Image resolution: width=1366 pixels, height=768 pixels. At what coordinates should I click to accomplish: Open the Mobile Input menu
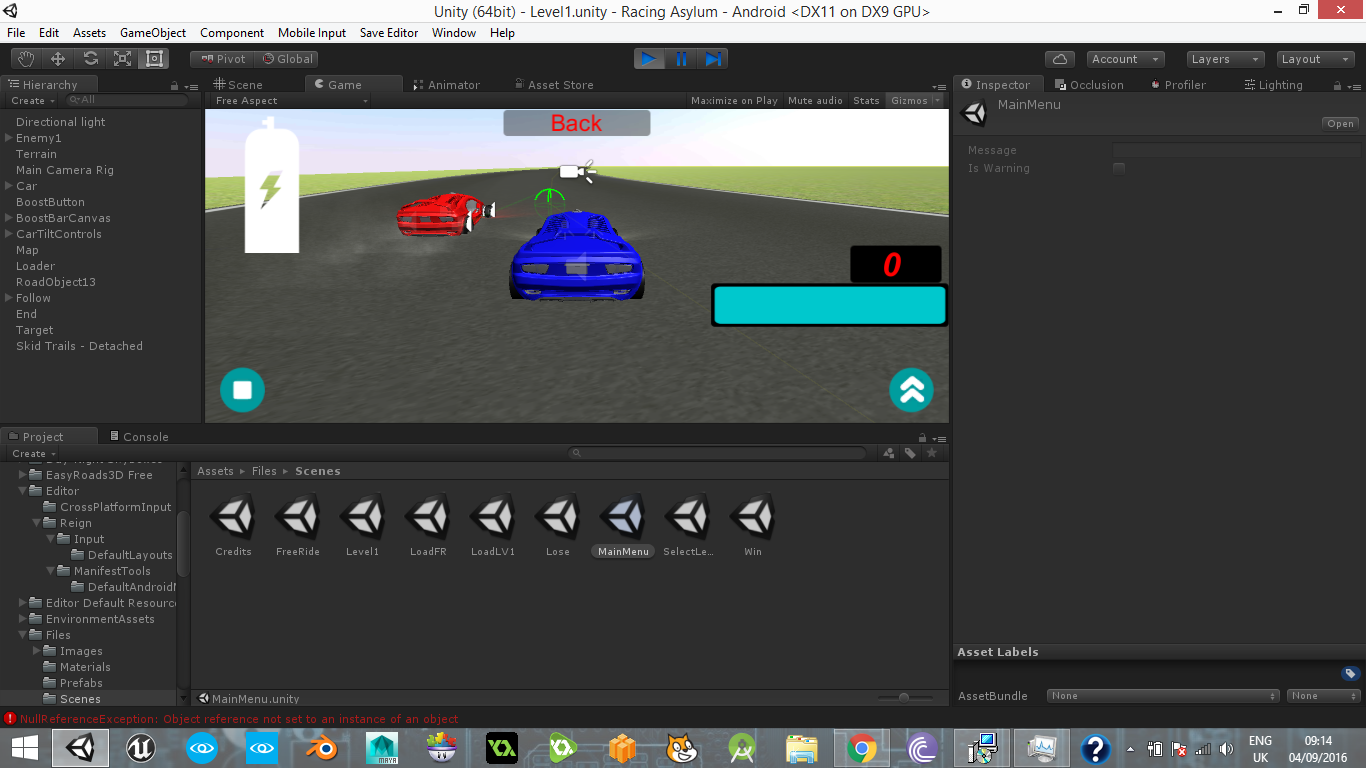pyautogui.click(x=312, y=33)
